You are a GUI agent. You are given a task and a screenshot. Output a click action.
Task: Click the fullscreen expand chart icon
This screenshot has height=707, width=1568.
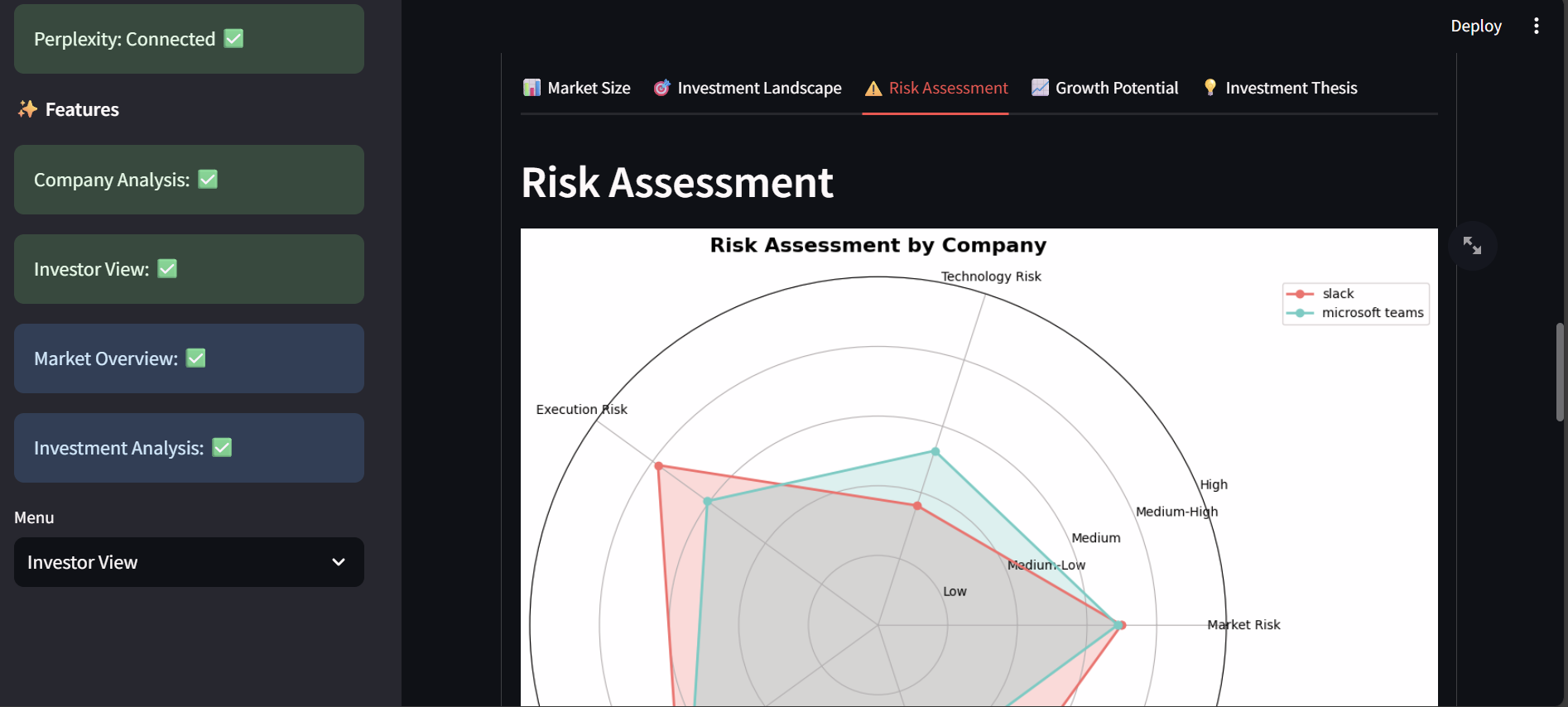pyautogui.click(x=1472, y=245)
